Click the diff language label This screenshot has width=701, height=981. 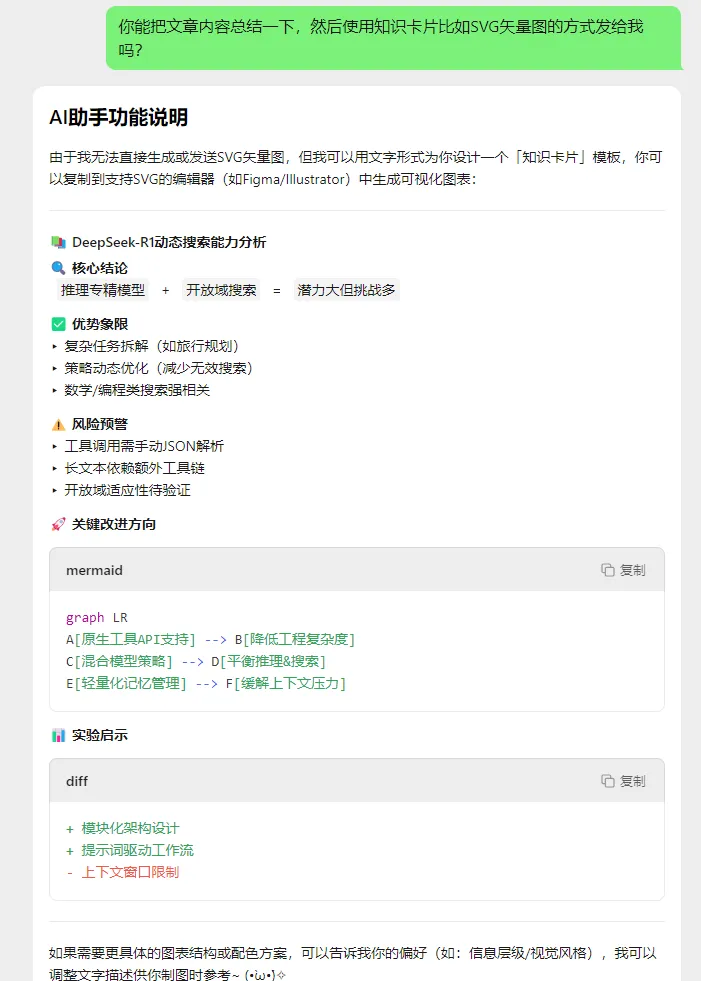[78, 781]
